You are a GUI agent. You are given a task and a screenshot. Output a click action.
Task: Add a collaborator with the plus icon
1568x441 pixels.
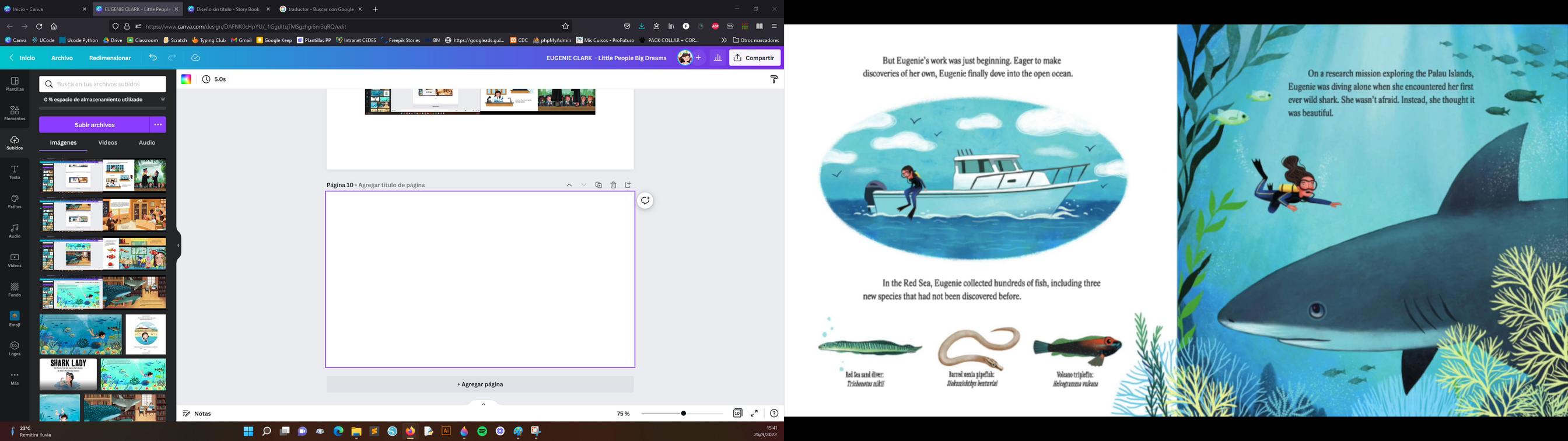[698, 58]
